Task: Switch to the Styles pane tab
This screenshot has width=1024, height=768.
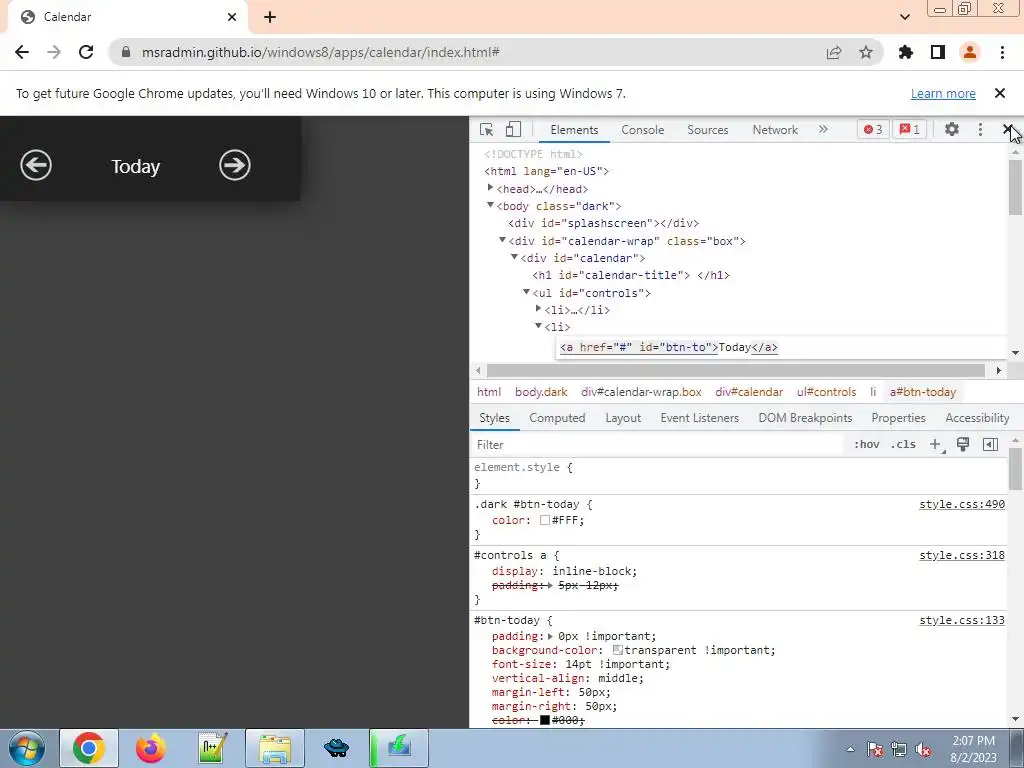Action: click(x=494, y=418)
